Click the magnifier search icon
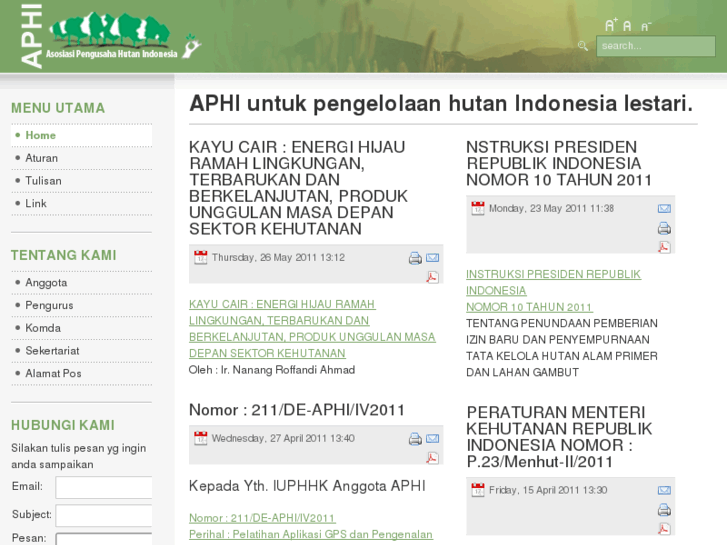This screenshot has width=727, height=545. (x=583, y=45)
